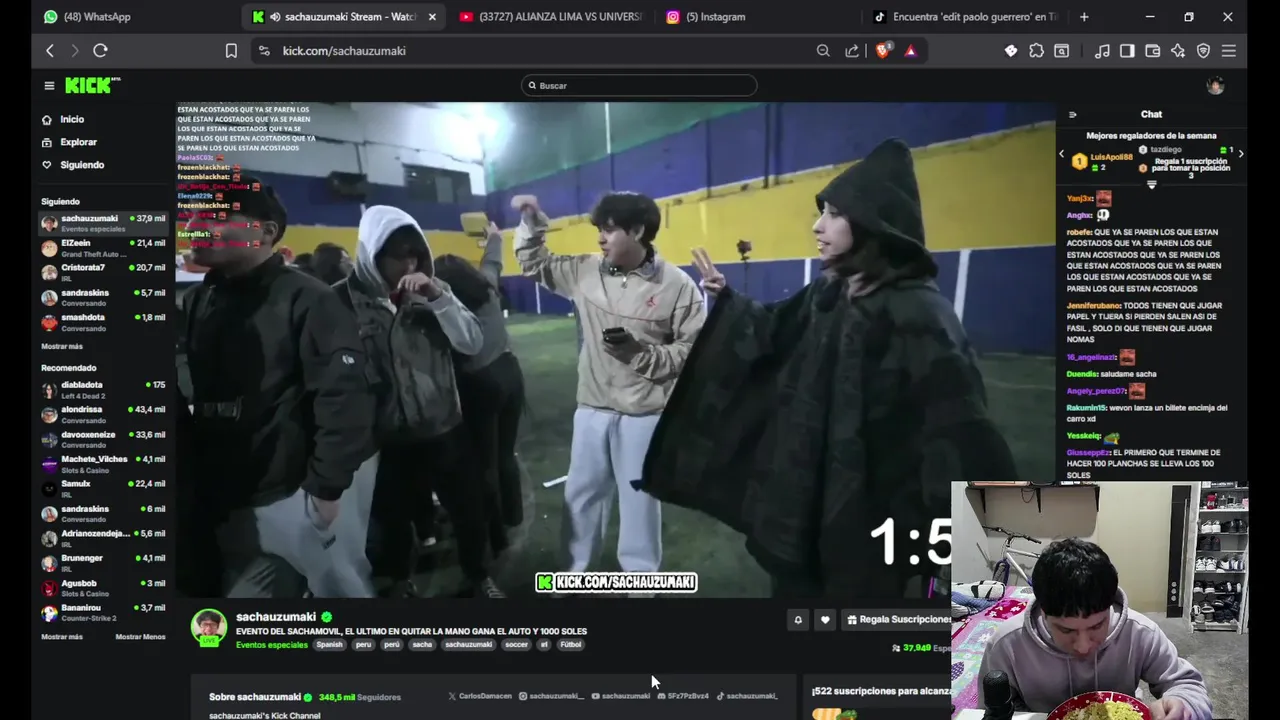1280x720 pixels.
Task: Open Siguiendo in sidebar nav
Action: [x=82, y=165]
